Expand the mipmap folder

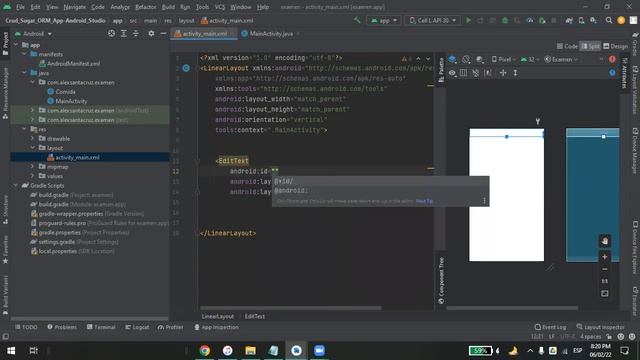(33, 167)
